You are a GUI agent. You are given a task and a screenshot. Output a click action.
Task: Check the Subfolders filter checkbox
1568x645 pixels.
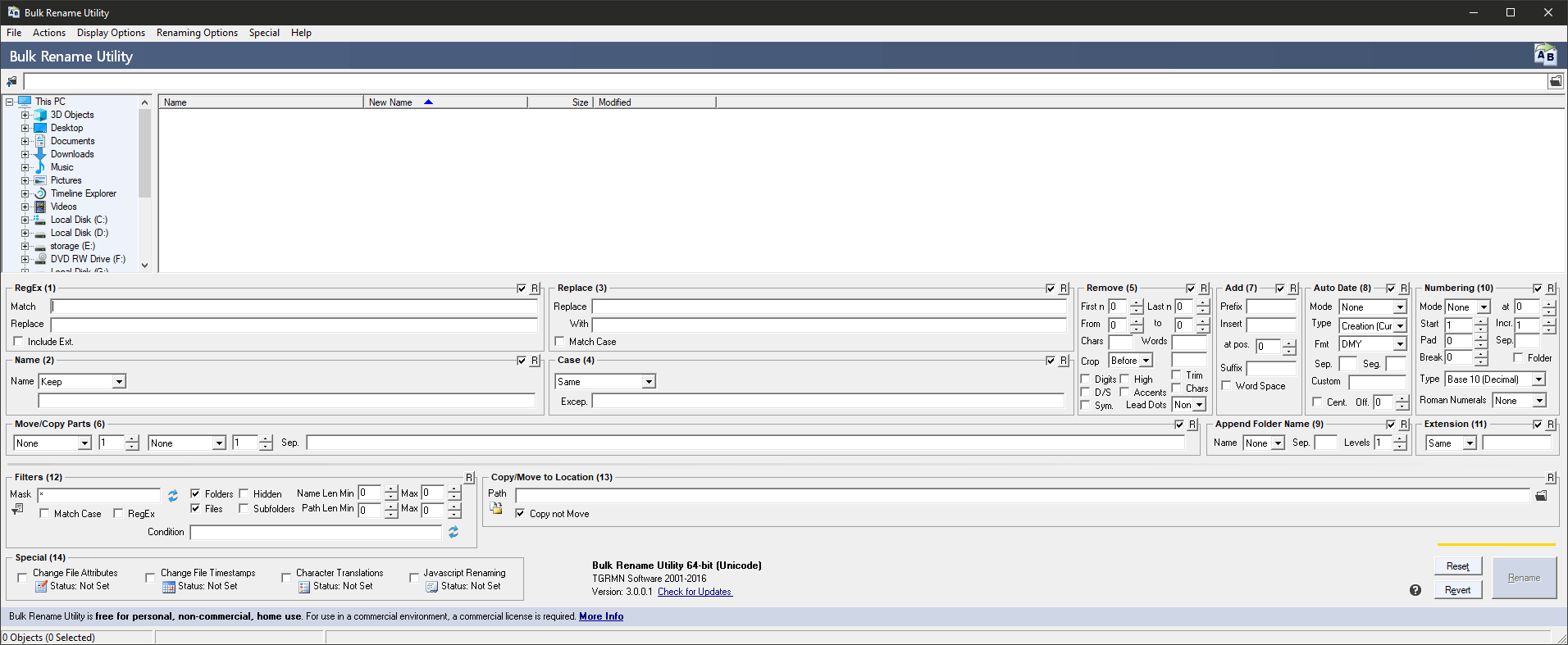pyautogui.click(x=244, y=509)
